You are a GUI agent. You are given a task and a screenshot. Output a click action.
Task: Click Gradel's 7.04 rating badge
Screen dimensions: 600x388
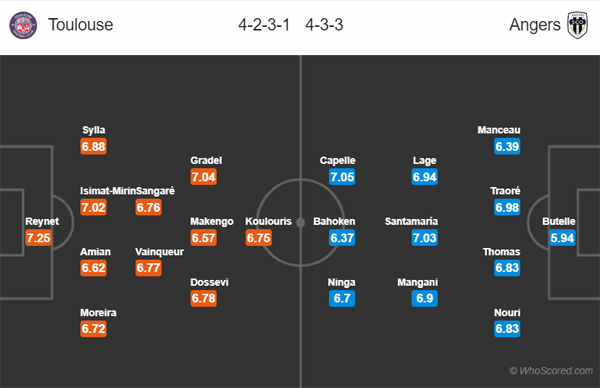204,177
